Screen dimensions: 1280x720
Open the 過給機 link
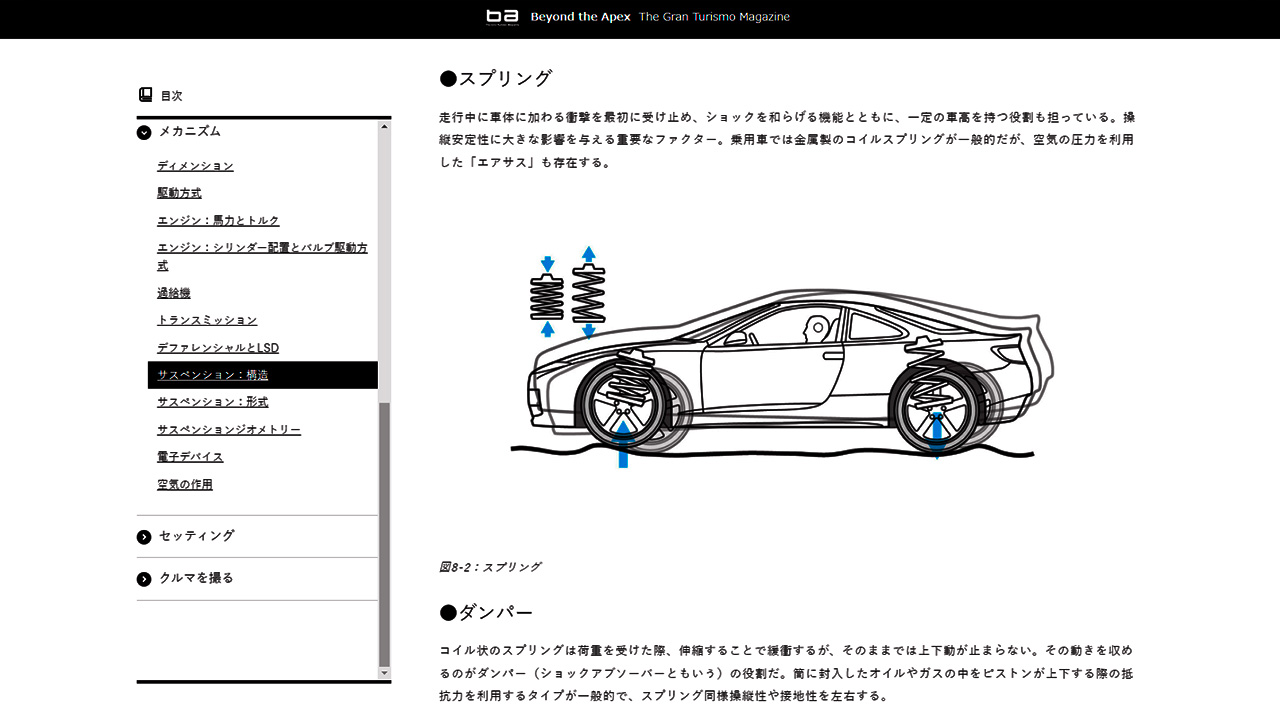coord(173,293)
